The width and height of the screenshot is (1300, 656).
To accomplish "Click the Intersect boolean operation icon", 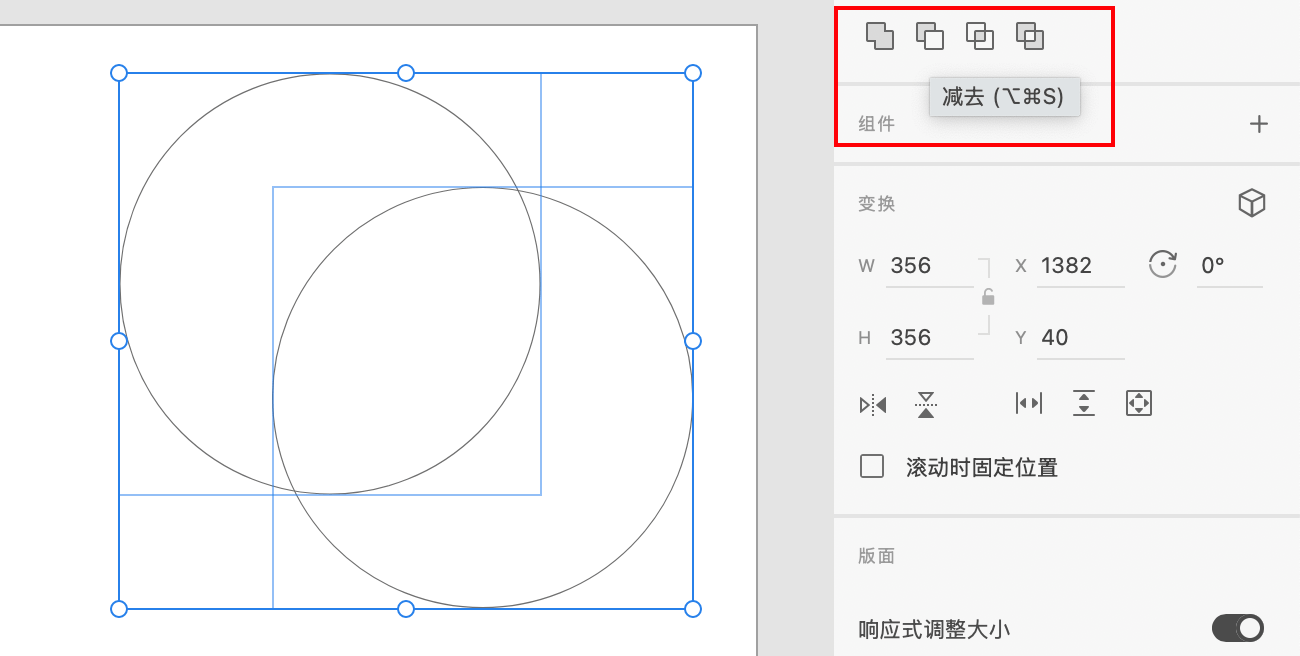I will point(980,35).
